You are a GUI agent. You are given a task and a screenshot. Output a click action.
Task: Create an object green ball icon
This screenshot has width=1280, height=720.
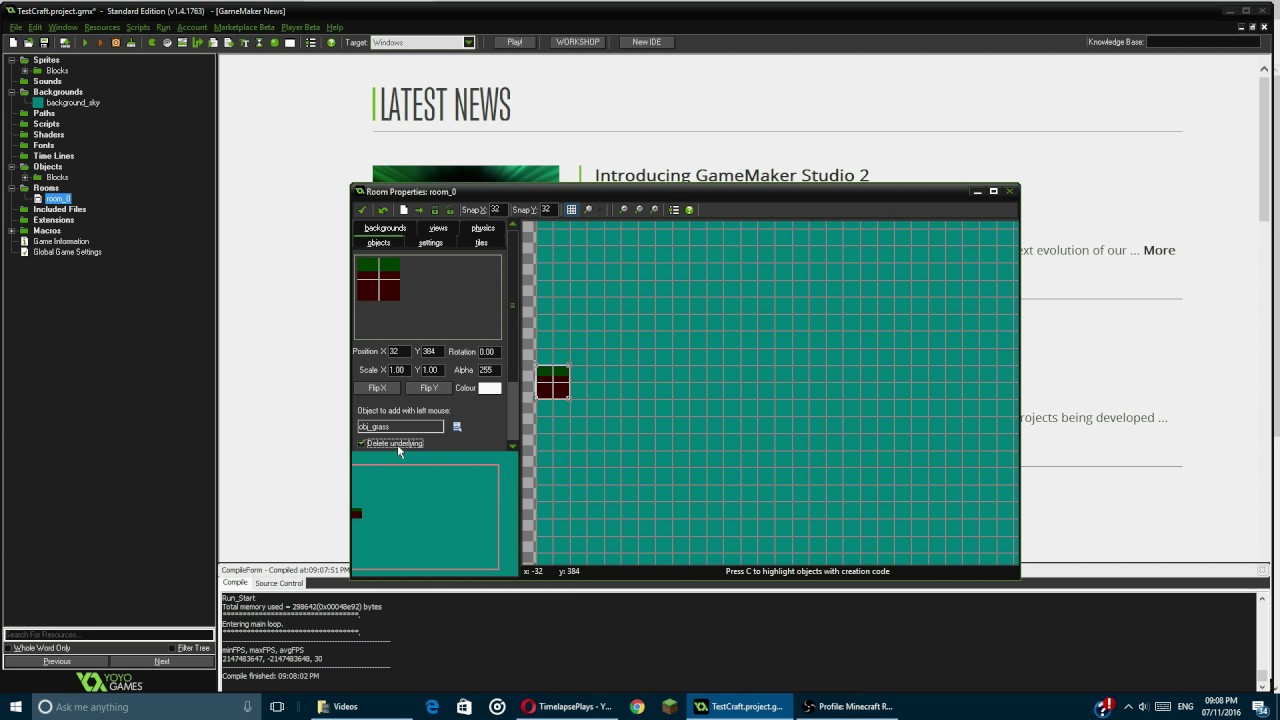click(275, 42)
